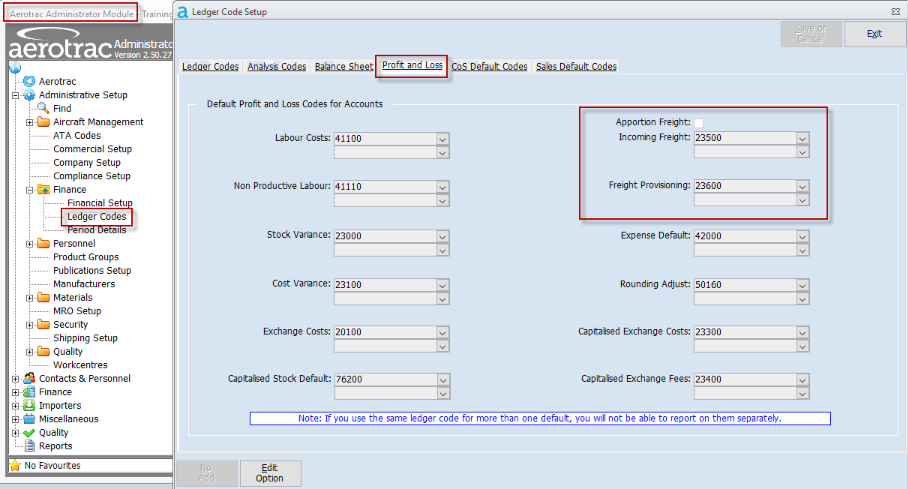This screenshot has height=489, width=908.
Task: Collapse the Finance folder node
Action: point(30,189)
